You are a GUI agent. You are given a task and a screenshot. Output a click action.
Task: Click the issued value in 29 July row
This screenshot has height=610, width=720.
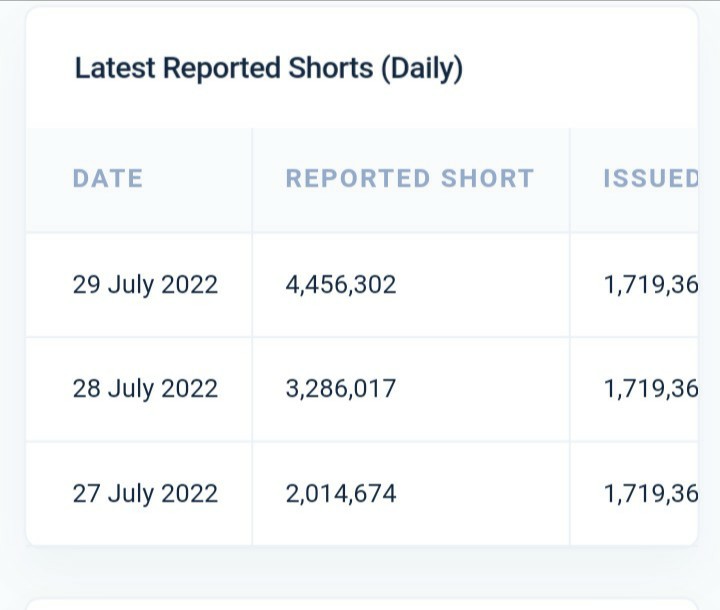[650, 285]
